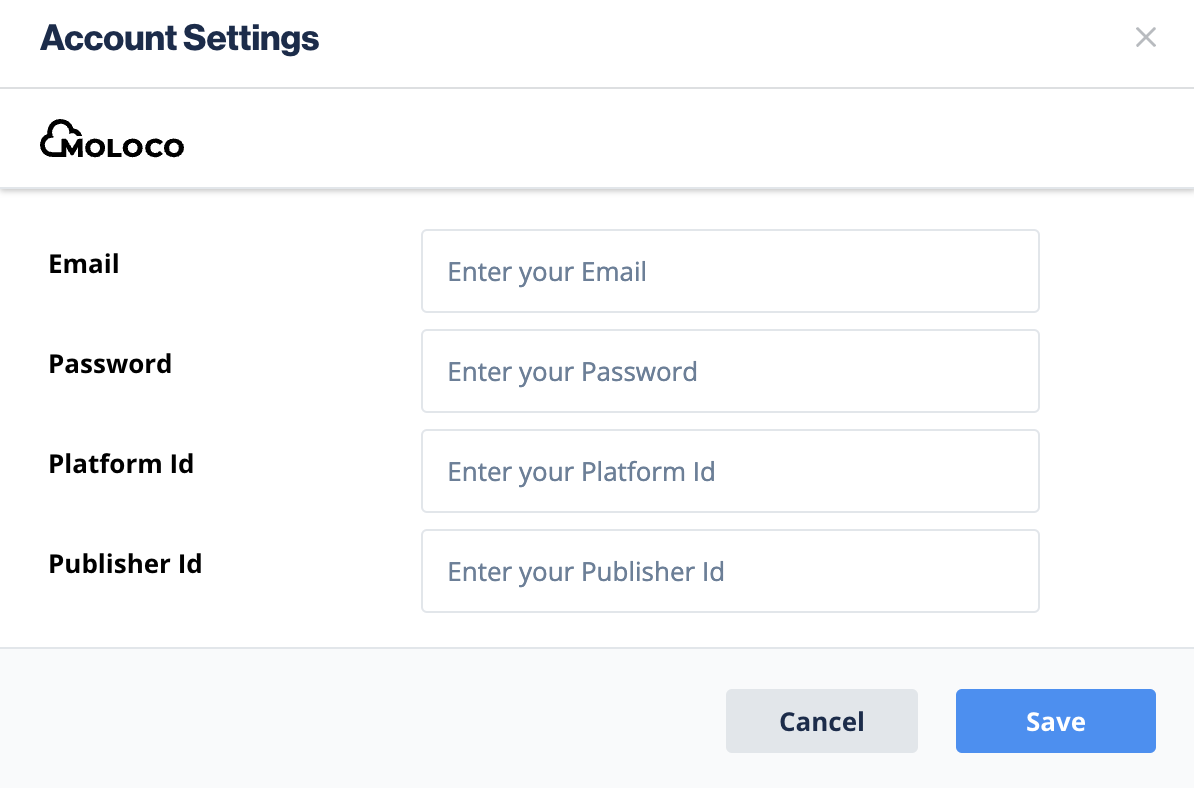Click the Publisher Id label
This screenshot has width=1194, height=788.
[125, 564]
